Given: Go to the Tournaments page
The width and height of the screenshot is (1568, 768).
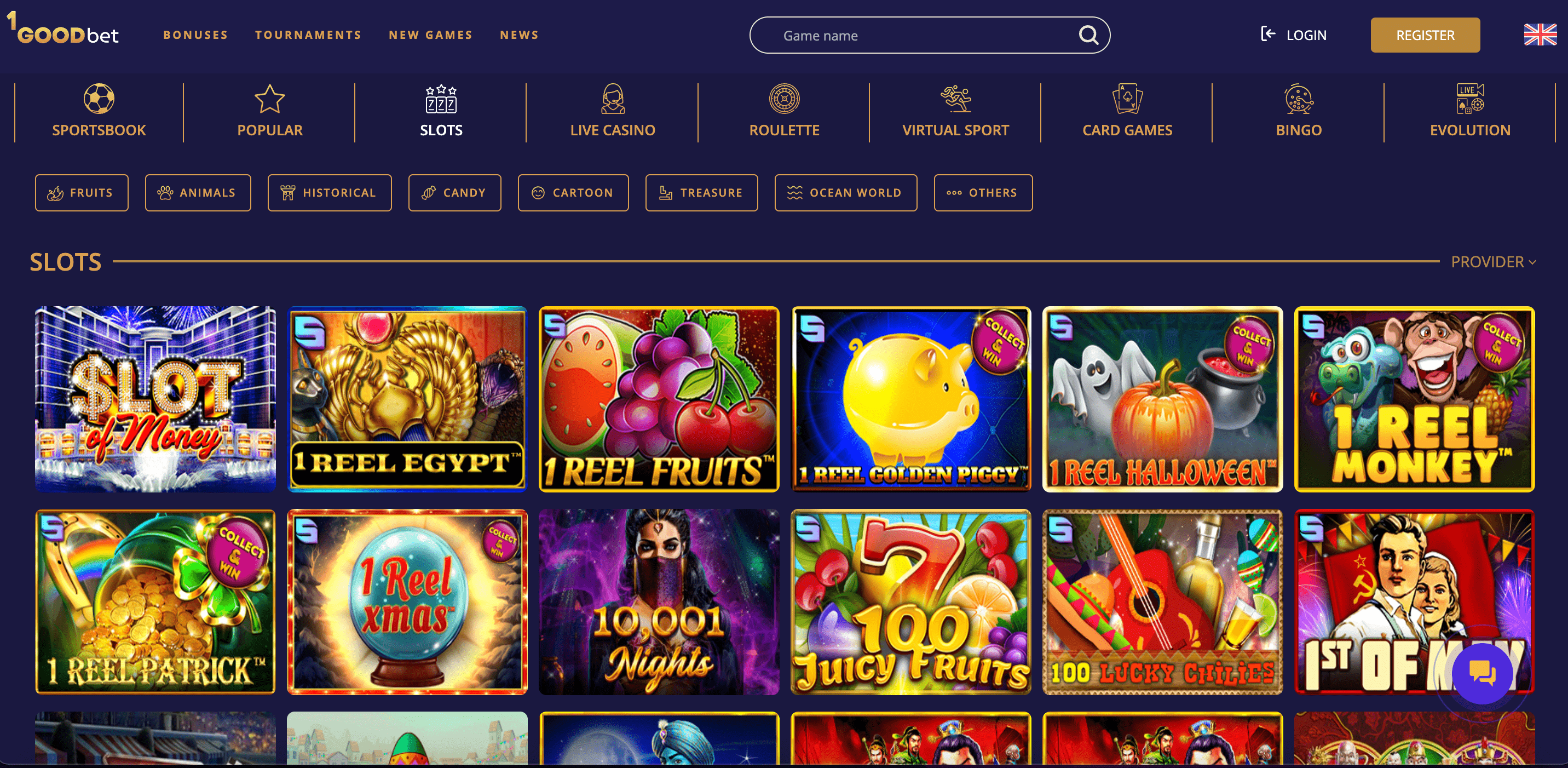Looking at the screenshot, I should (308, 35).
